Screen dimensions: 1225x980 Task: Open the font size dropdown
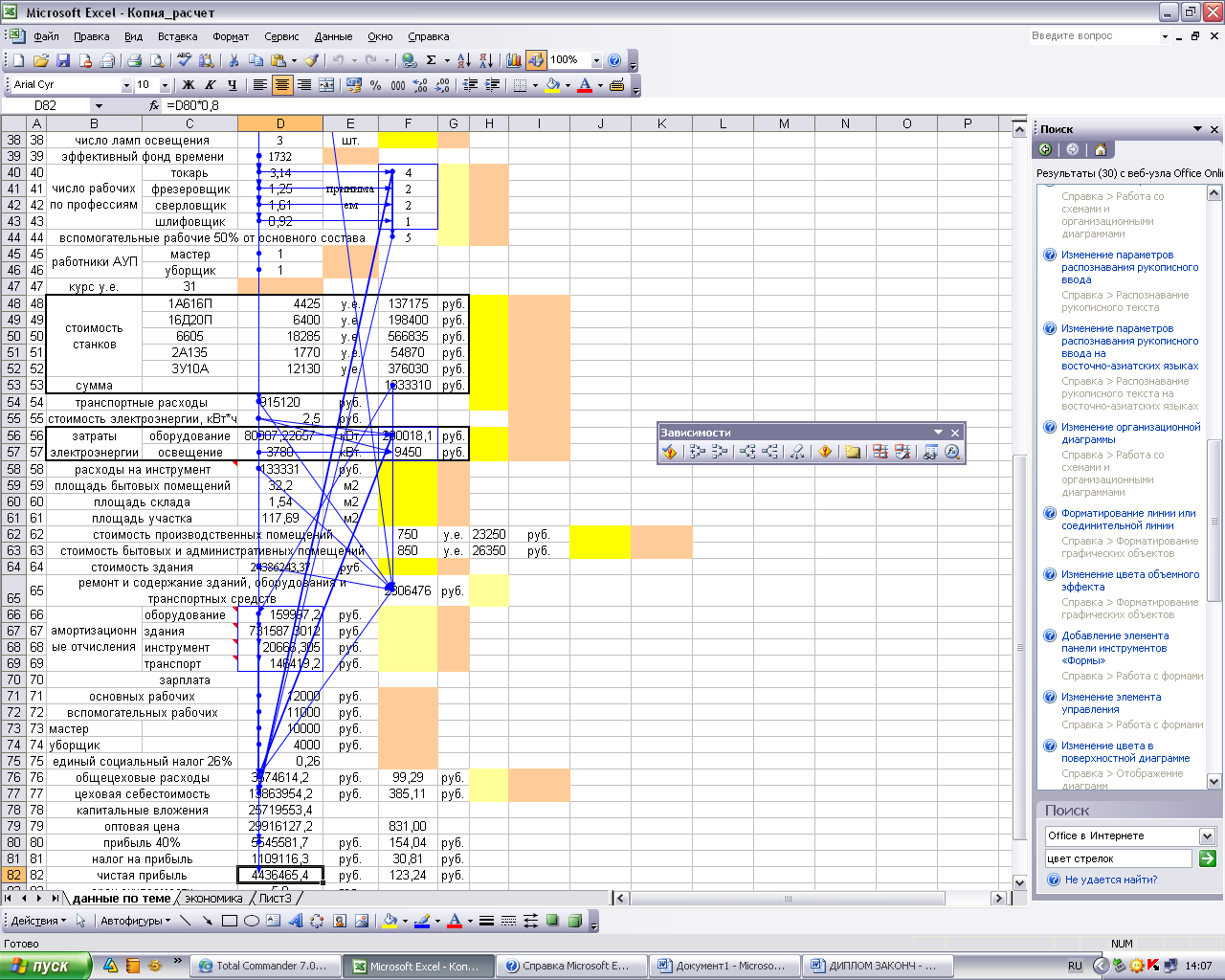pos(165,85)
